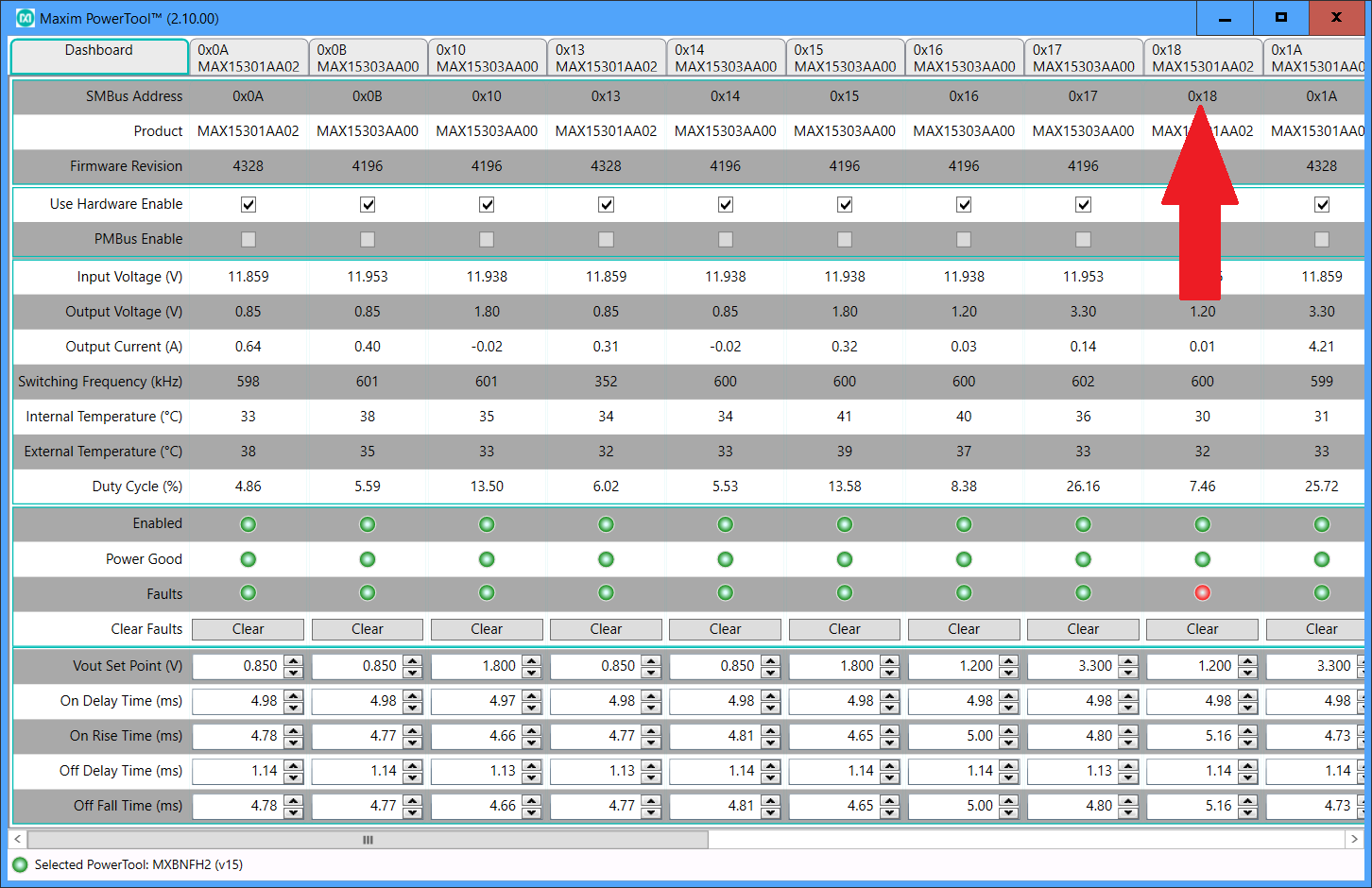Click the Power Good indicator for 0x0A
Image resolution: width=1372 pixels, height=888 pixels.
click(x=249, y=559)
